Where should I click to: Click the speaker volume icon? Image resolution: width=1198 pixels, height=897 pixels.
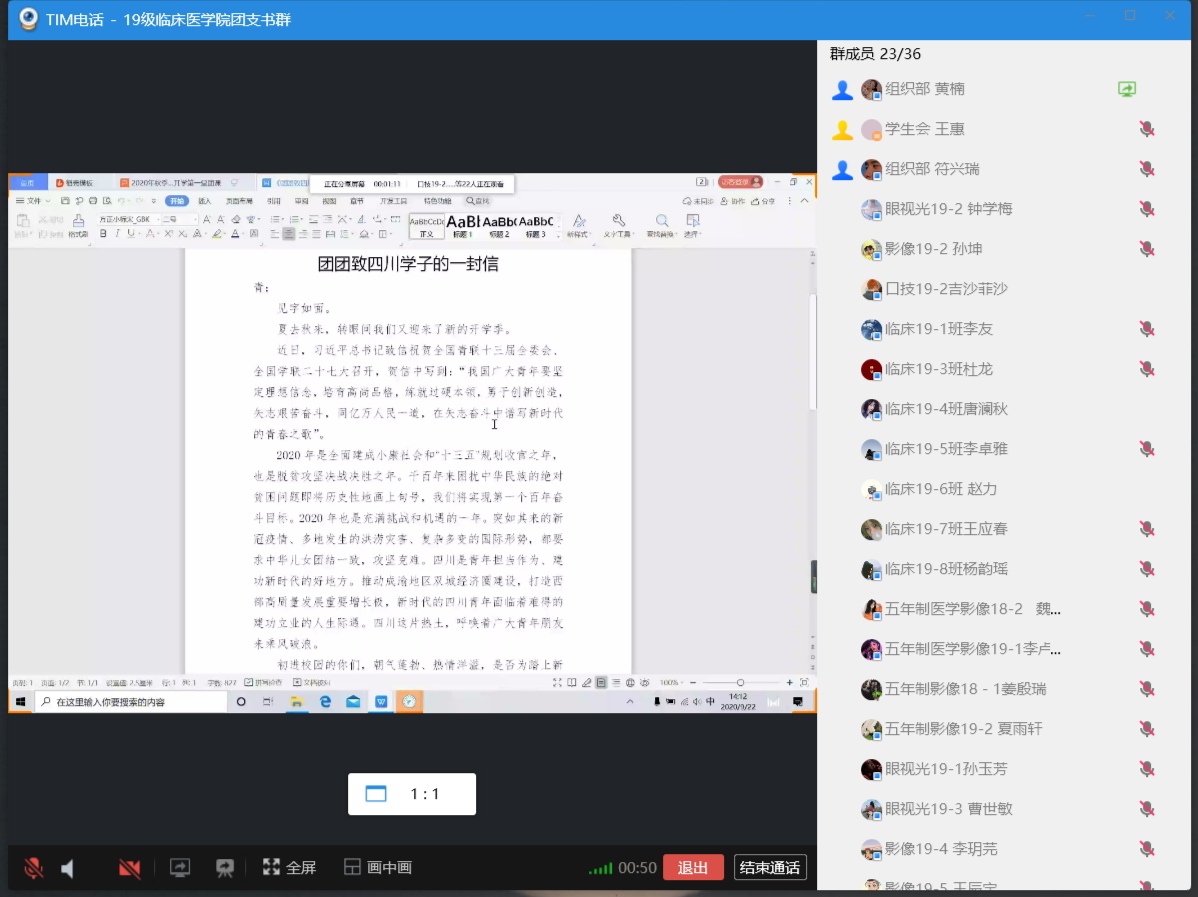click(67, 868)
